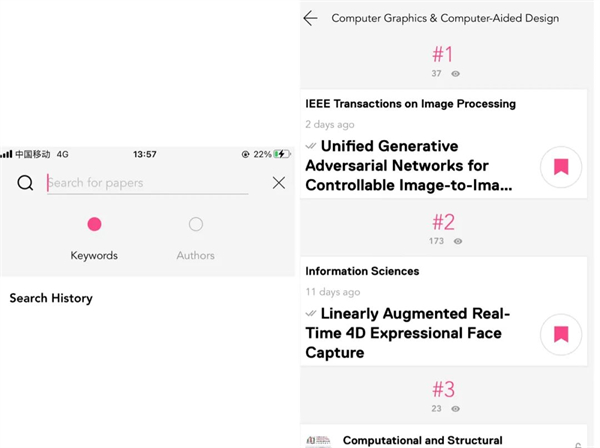Click the search magnifier icon
Screen dimensions: 600x448
[26, 182]
